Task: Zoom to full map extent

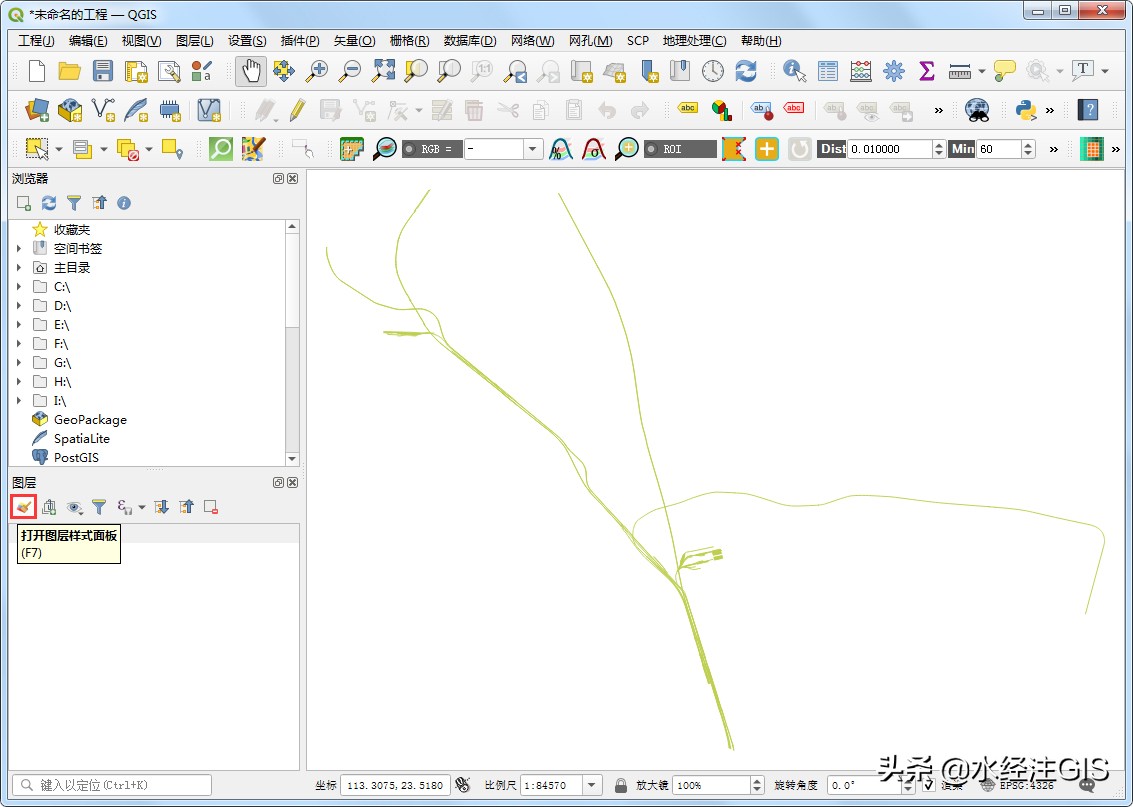Action: pos(383,71)
